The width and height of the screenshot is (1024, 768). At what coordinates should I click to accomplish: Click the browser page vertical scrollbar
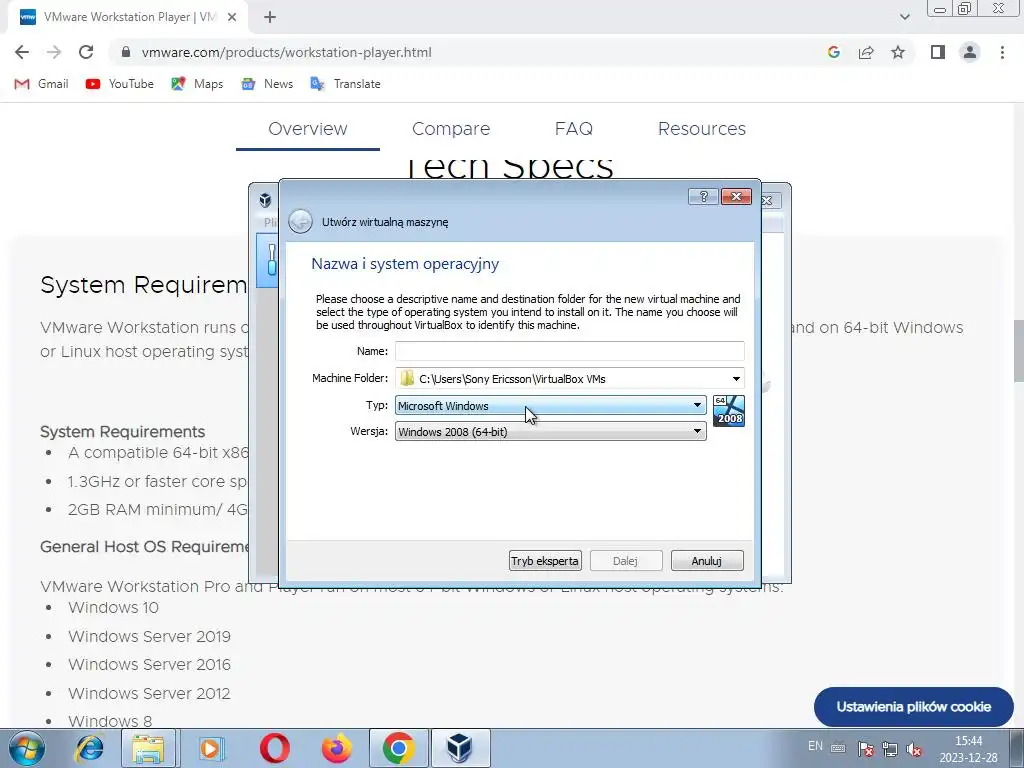click(x=1018, y=351)
